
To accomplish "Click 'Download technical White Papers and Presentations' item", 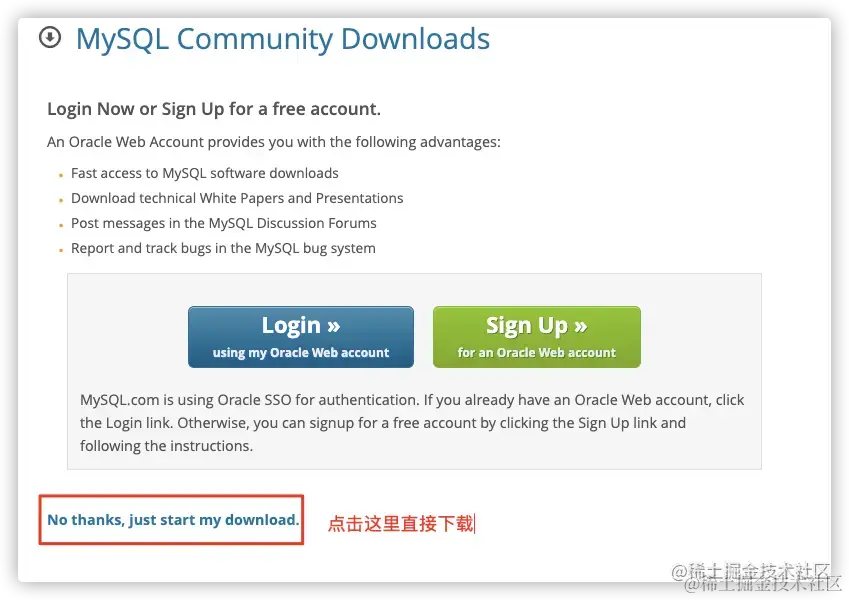I will [237, 198].
